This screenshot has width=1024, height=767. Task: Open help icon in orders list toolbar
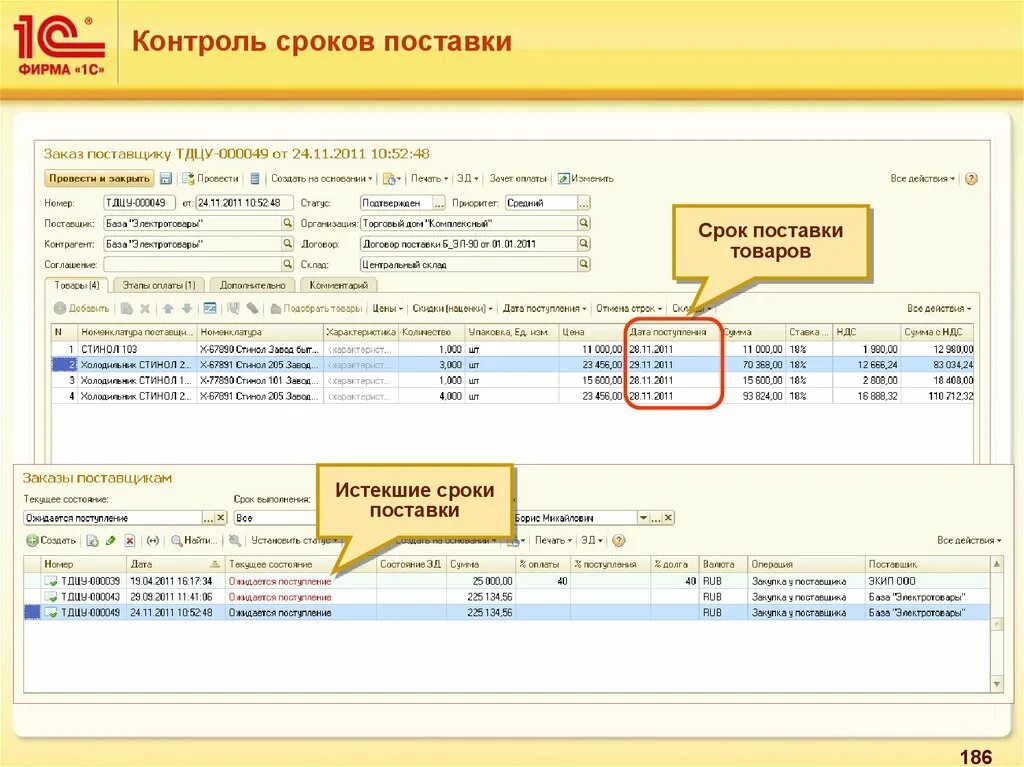619,540
